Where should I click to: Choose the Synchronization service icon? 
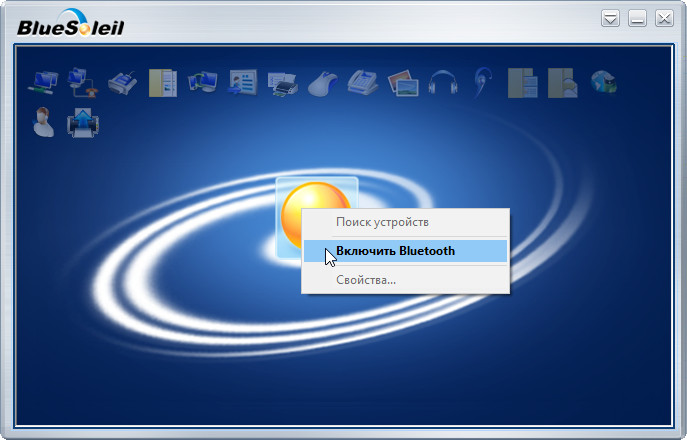tap(202, 82)
